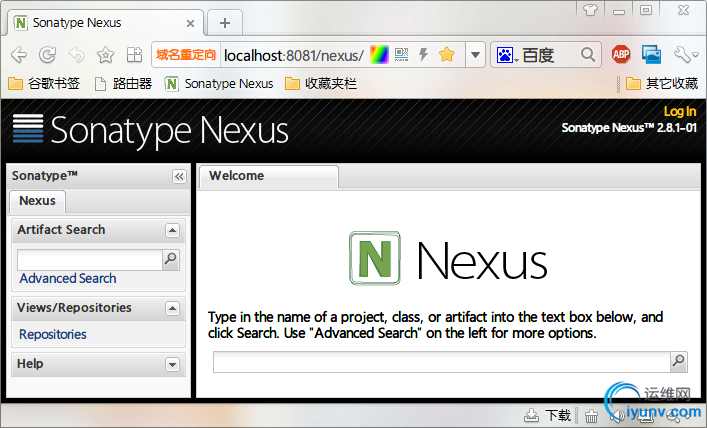Open the 其它收藏 bookmarks folder

pyautogui.click(x=662, y=83)
